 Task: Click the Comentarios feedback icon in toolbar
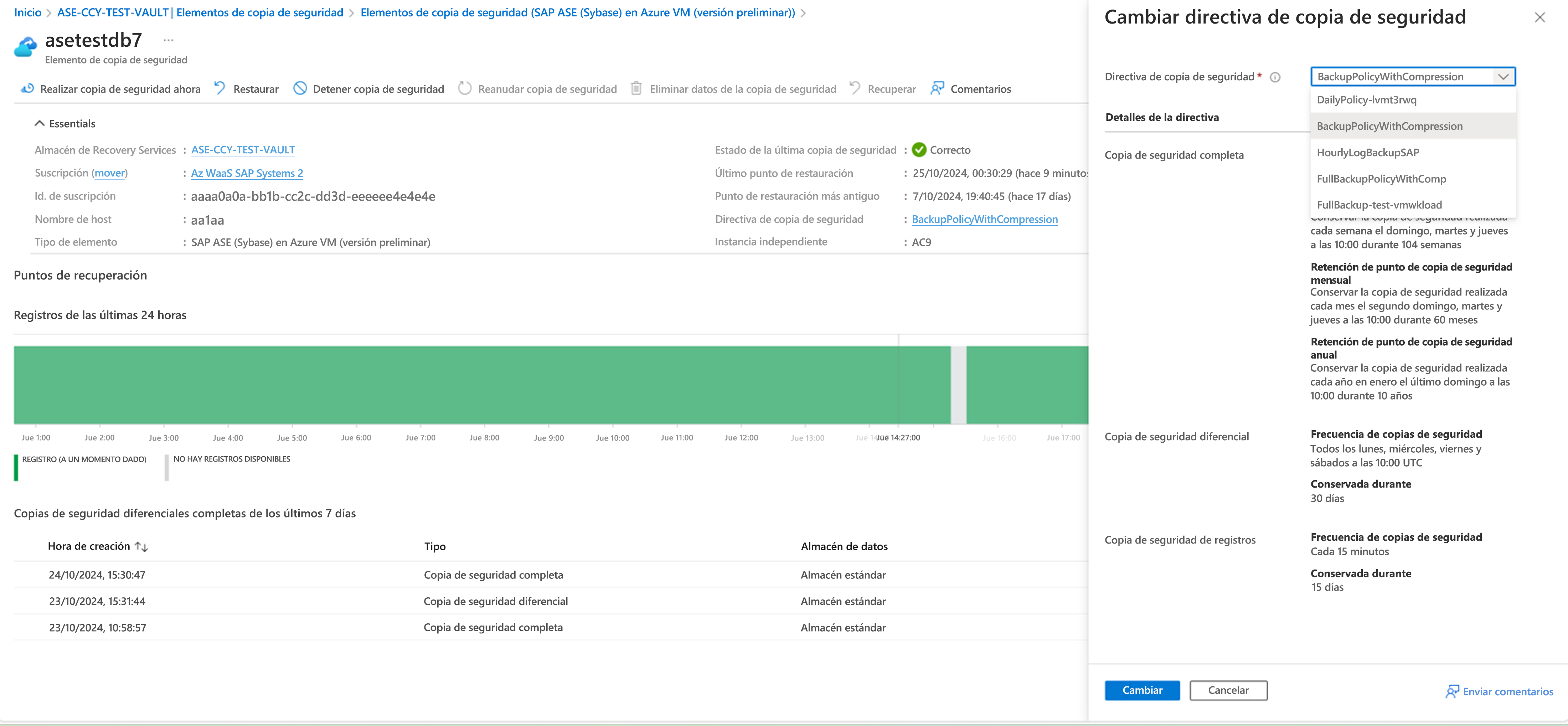click(937, 89)
